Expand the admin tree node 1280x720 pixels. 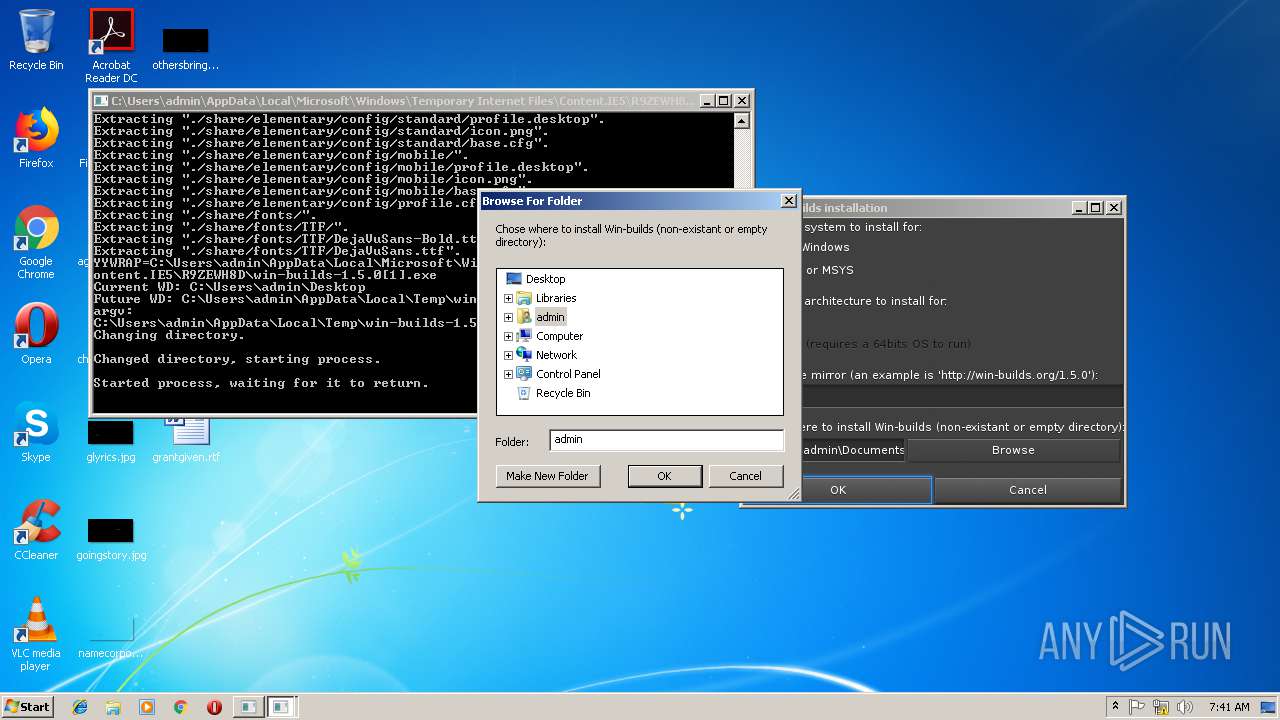pos(508,317)
